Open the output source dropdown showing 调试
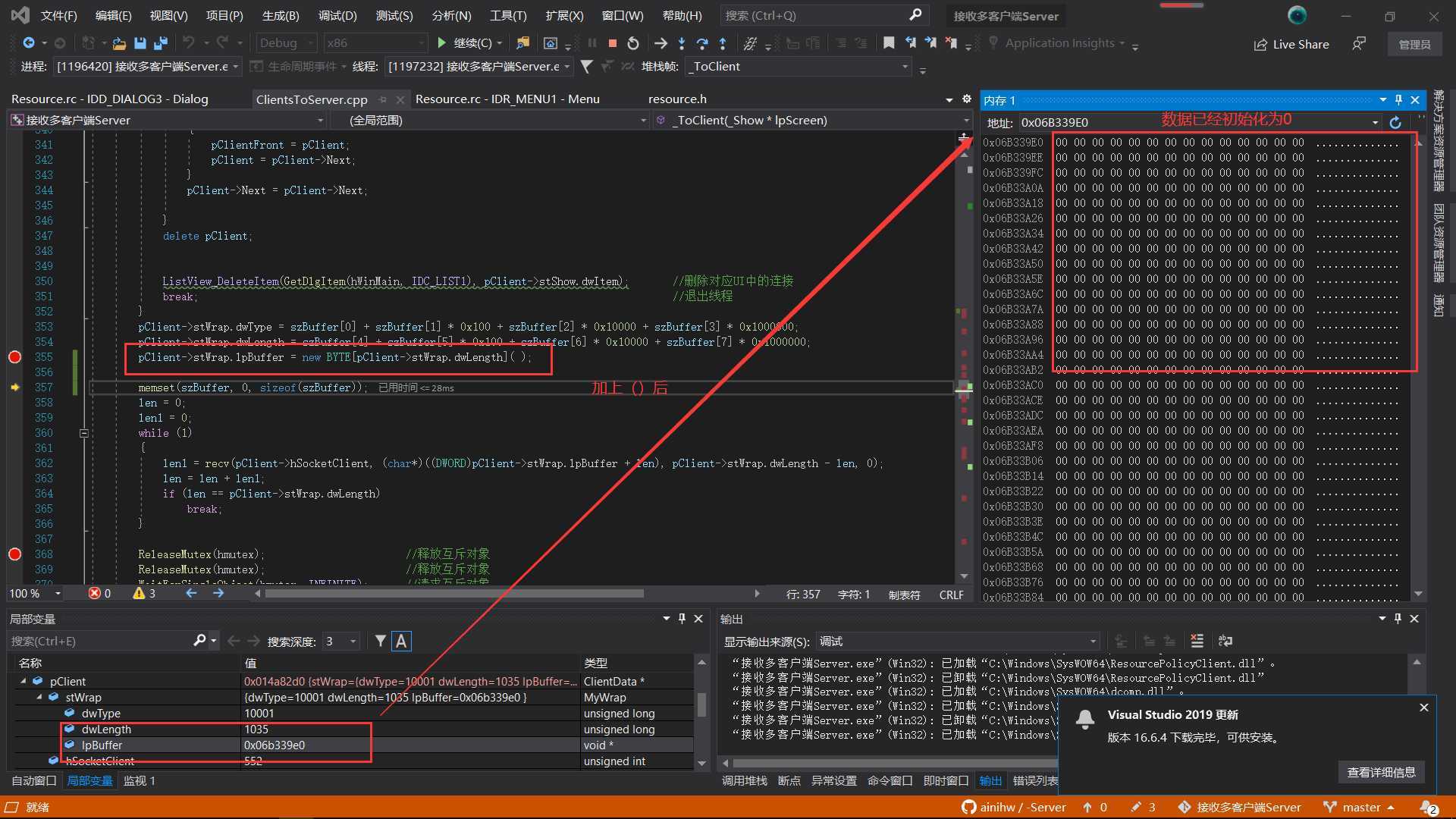 (958, 642)
